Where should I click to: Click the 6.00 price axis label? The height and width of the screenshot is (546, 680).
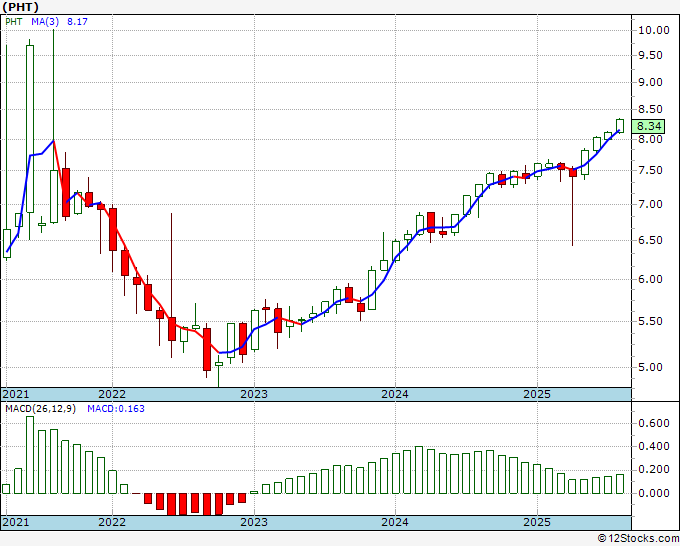650,279
